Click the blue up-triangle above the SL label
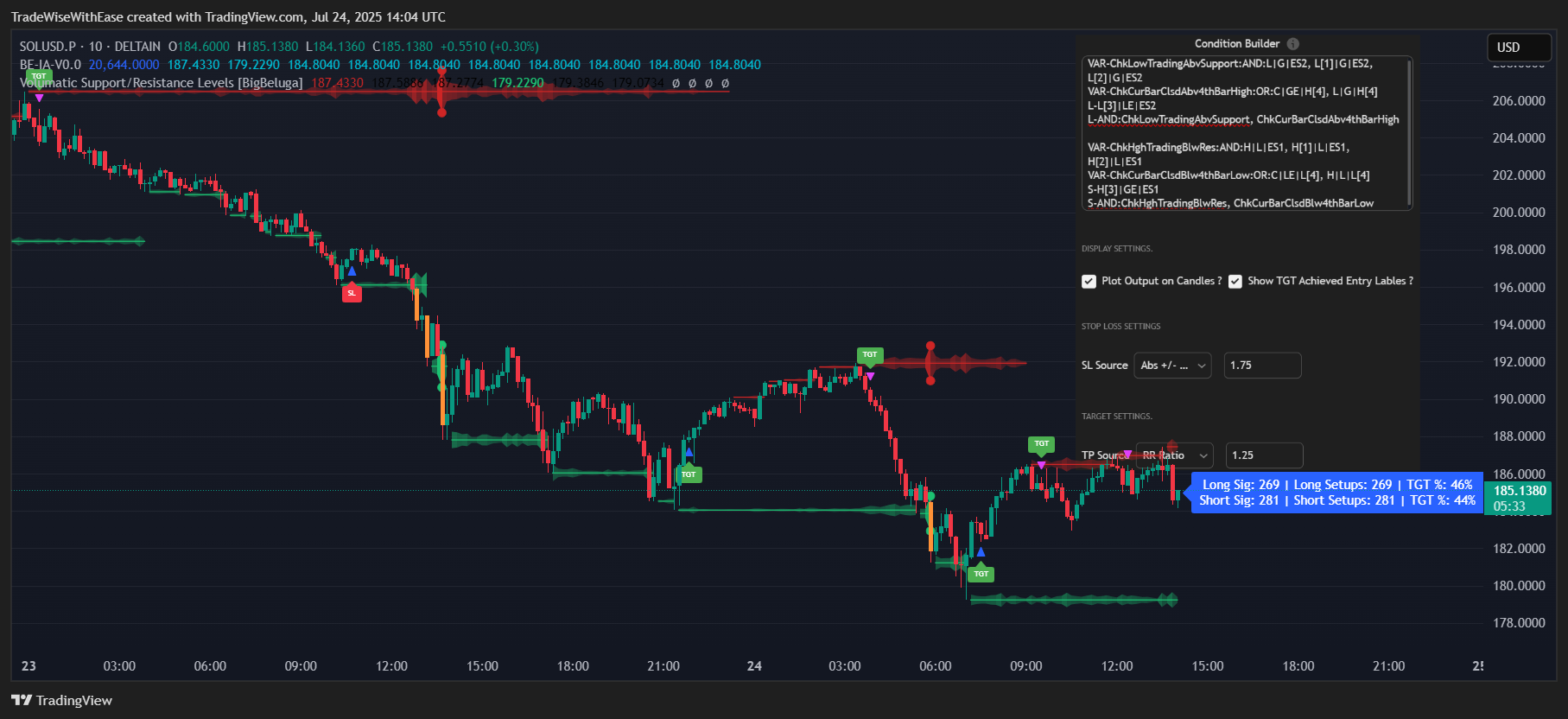This screenshot has height=719, width=1568. pos(352,271)
